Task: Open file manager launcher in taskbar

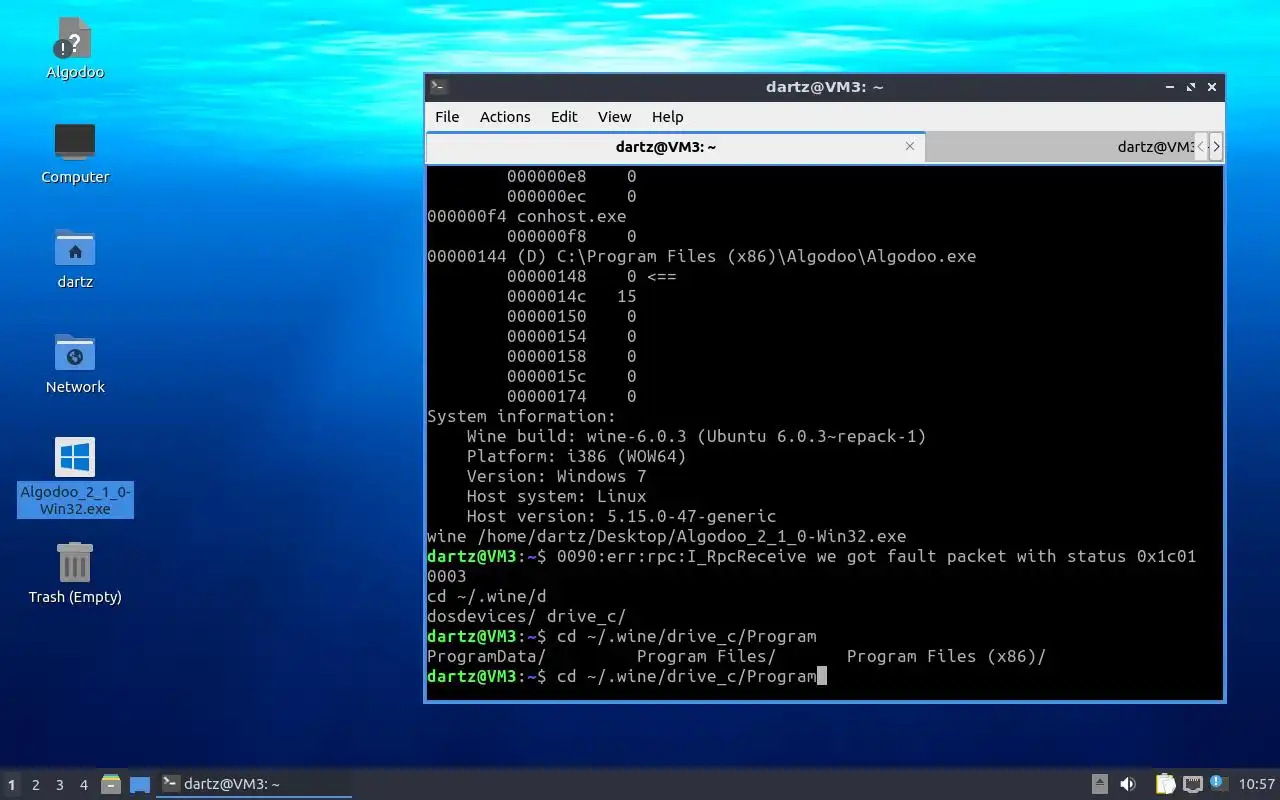Action: click(x=111, y=784)
